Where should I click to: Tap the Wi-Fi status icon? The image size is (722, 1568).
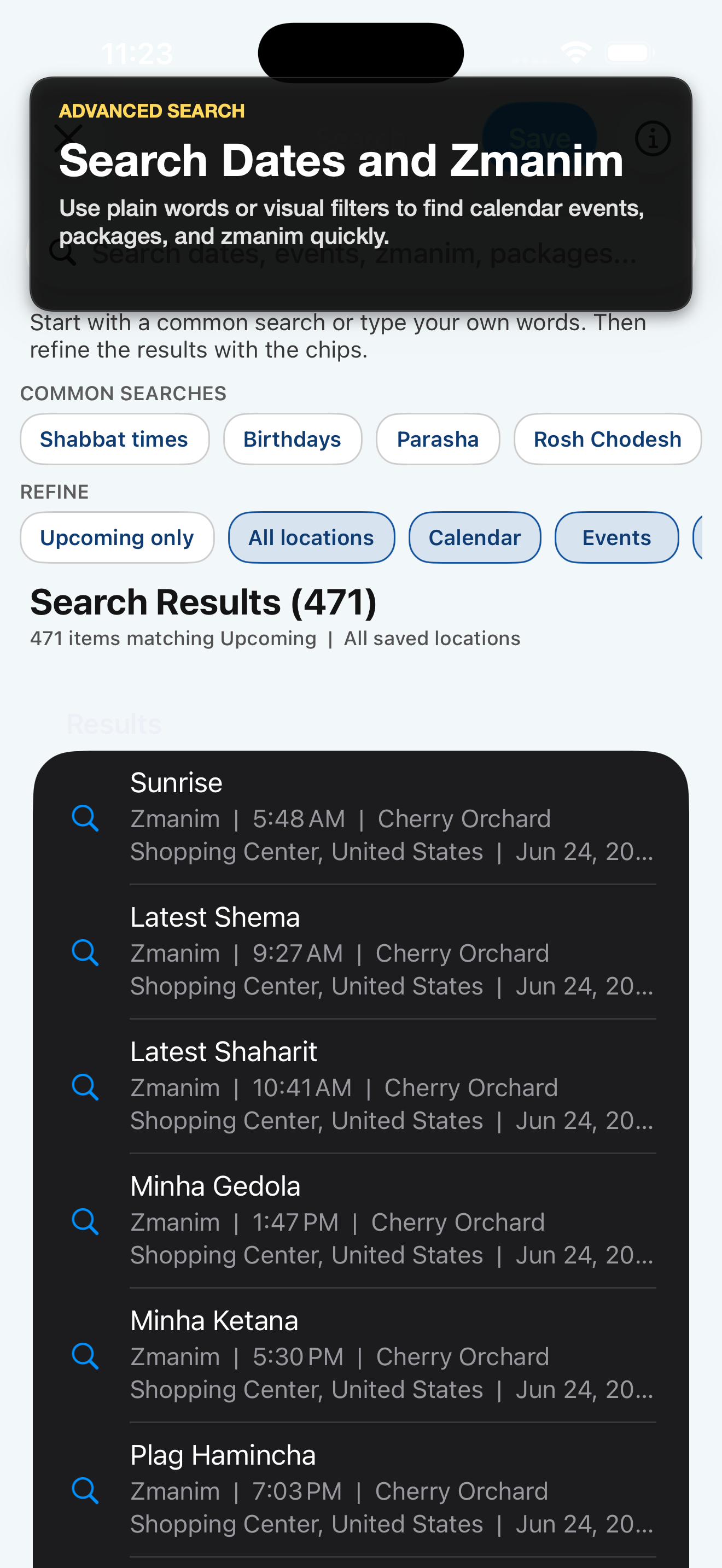pyautogui.click(x=576, y=52)
